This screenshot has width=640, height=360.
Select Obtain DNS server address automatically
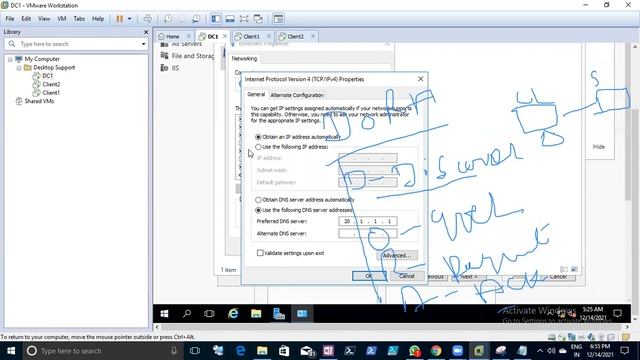pos(258,200)
